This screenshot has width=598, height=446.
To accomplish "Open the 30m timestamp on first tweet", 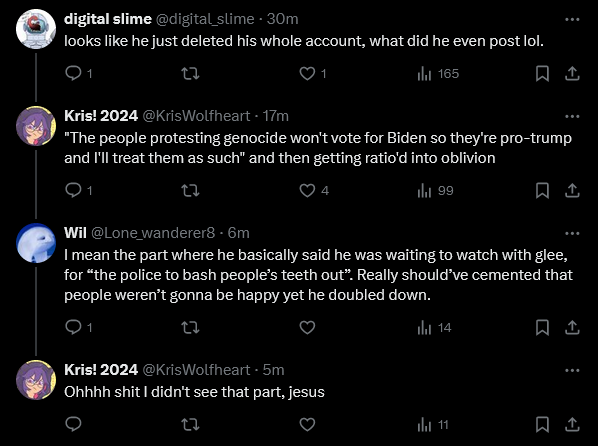I will [x=282, y=19].
